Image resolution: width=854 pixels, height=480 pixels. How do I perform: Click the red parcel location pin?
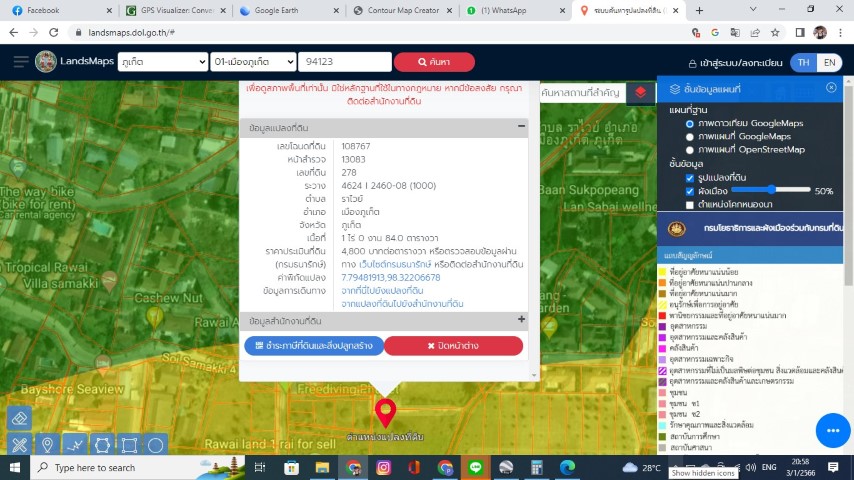(x=386, y=412)
